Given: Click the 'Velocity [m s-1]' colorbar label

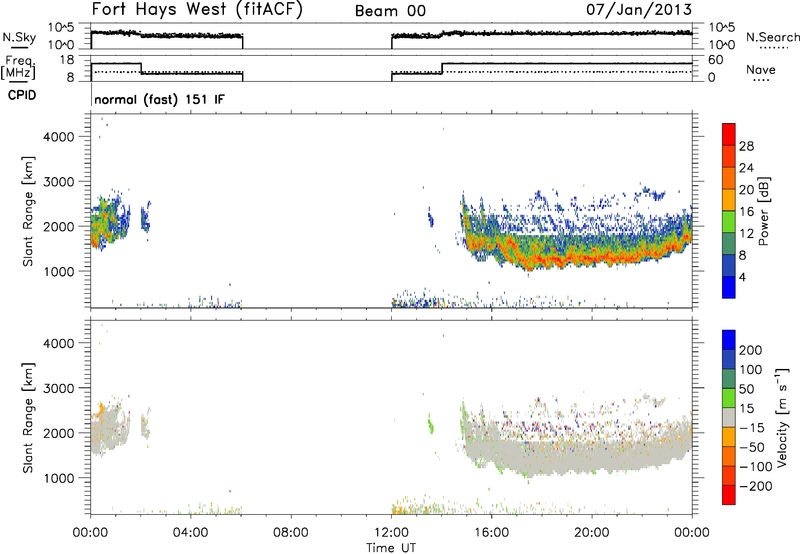Looking at the screenshot, I should pyautogui.click(x=781, y=417).
